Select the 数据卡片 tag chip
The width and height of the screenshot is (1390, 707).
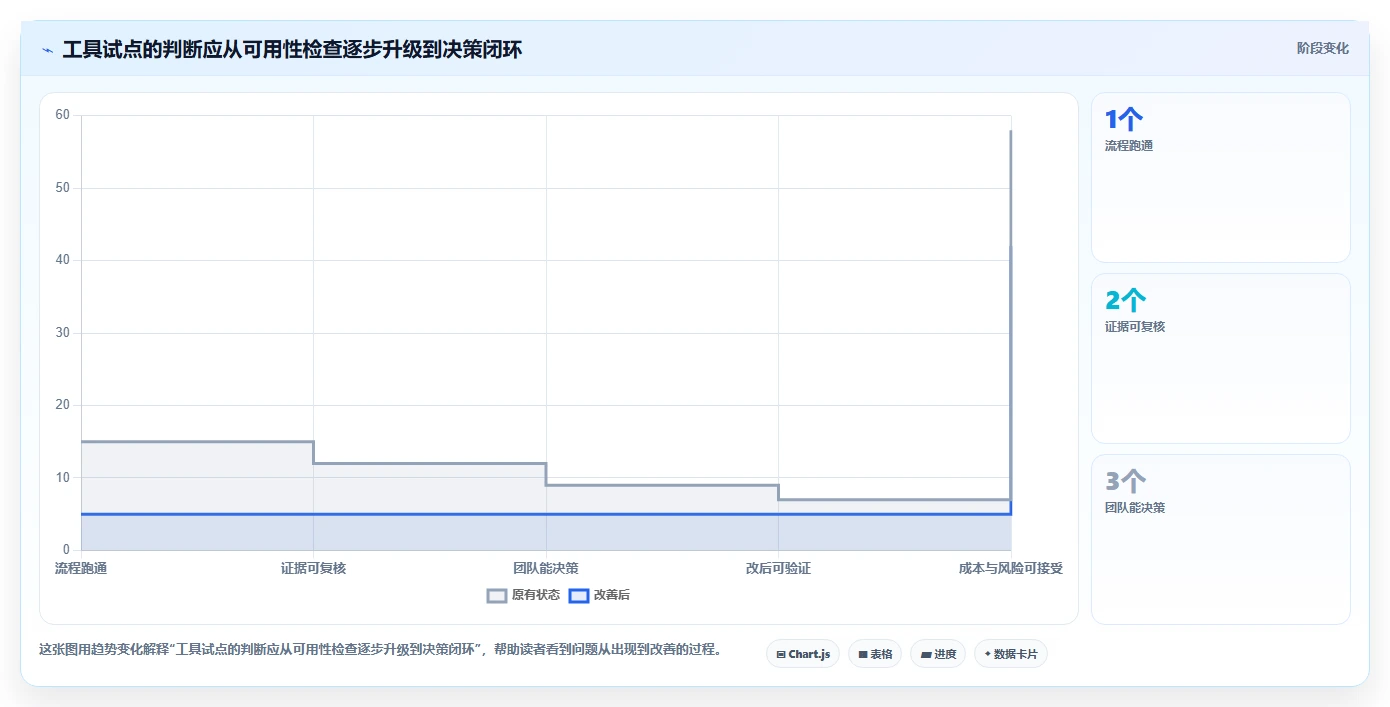[x=1011, y=654]
